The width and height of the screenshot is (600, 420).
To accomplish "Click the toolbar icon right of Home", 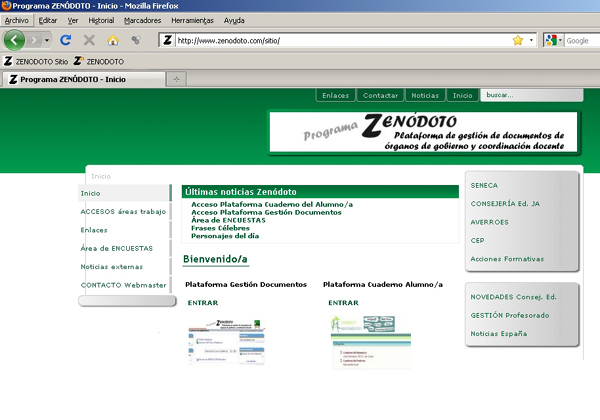I will (136, 40).
